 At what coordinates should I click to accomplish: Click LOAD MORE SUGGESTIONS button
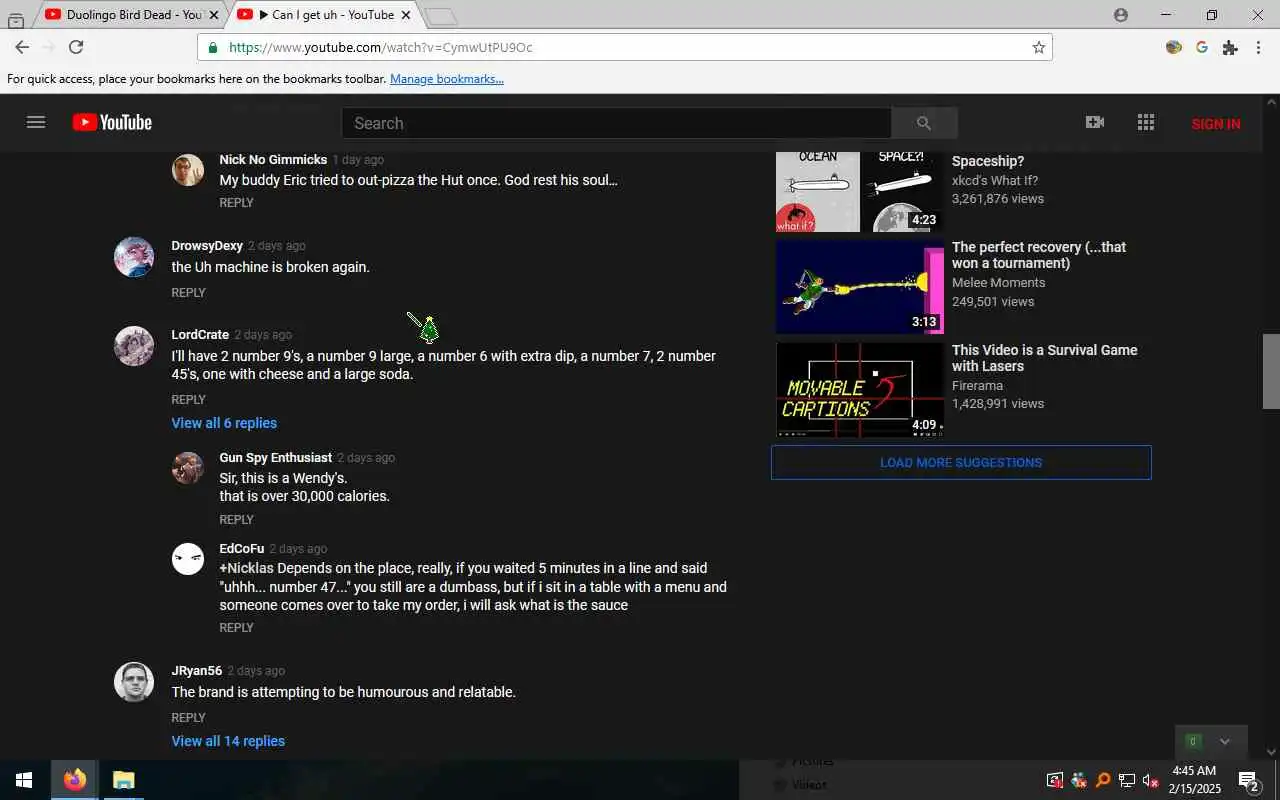(x=961, y=463)
